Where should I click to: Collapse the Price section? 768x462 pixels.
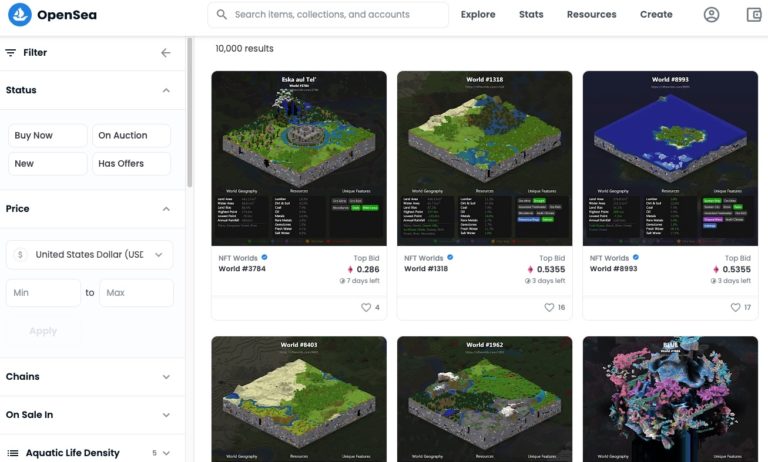point(166,209)
